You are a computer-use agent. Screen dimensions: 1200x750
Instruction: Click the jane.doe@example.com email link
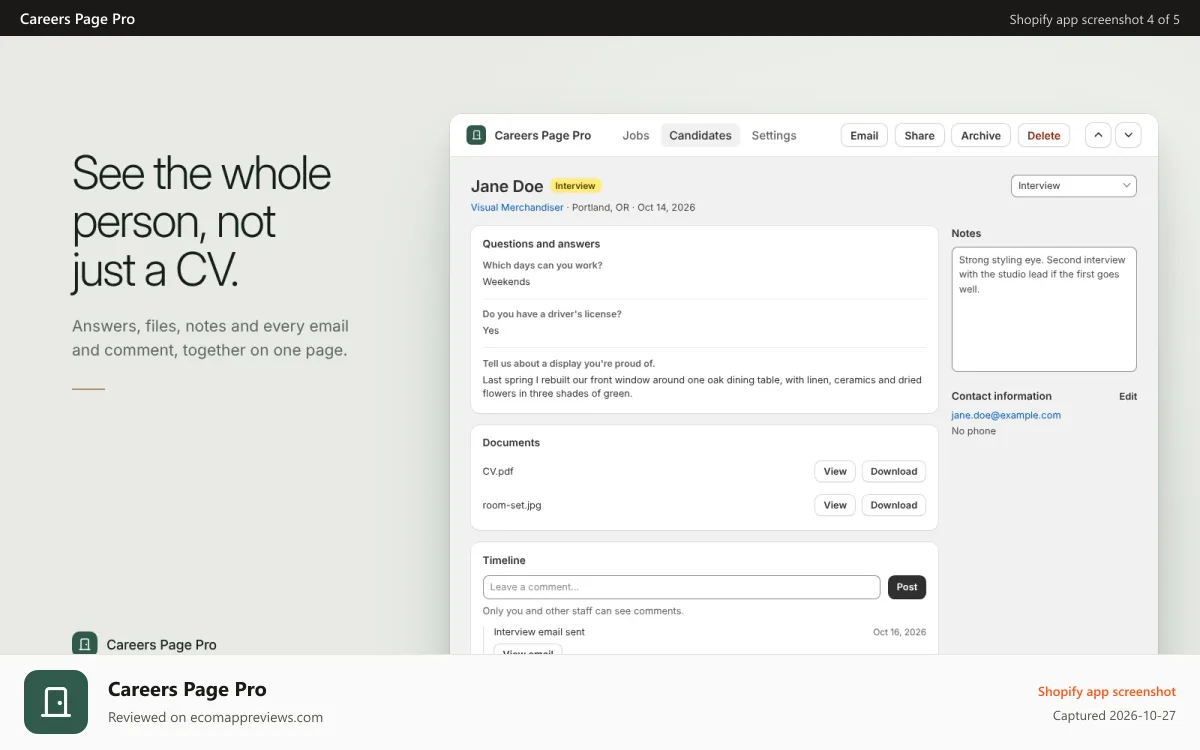1006,415
